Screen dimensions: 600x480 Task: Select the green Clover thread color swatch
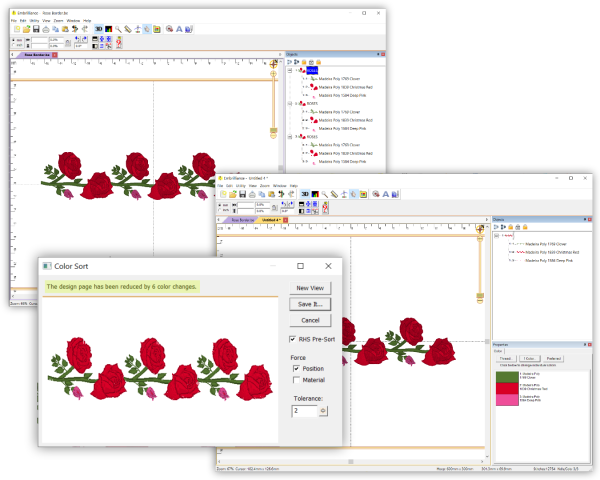click(507, 377)
